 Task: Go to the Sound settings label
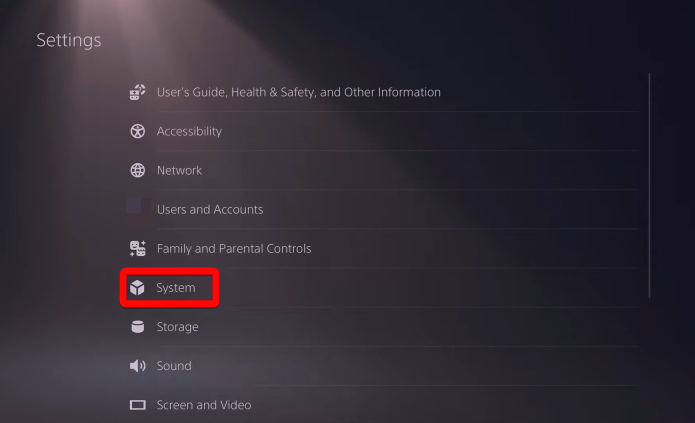pyautogui.click(x=174, y=366)
